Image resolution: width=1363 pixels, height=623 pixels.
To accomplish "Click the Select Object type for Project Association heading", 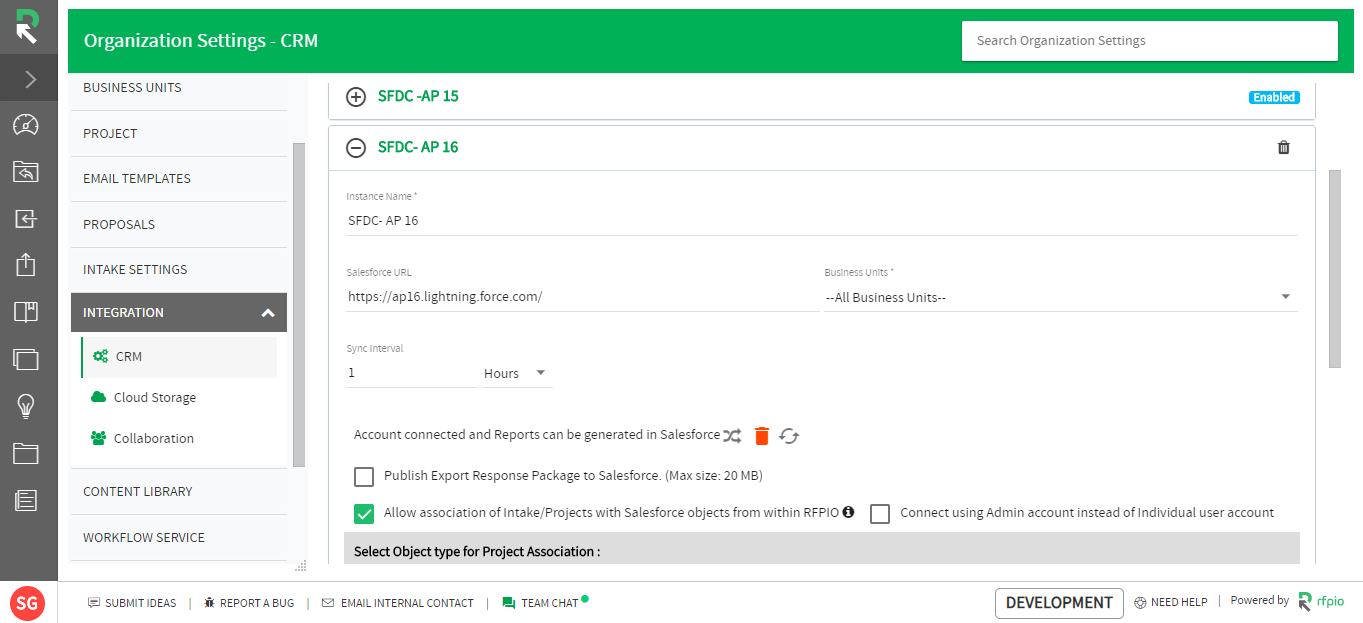I will (x=477, y=552).
